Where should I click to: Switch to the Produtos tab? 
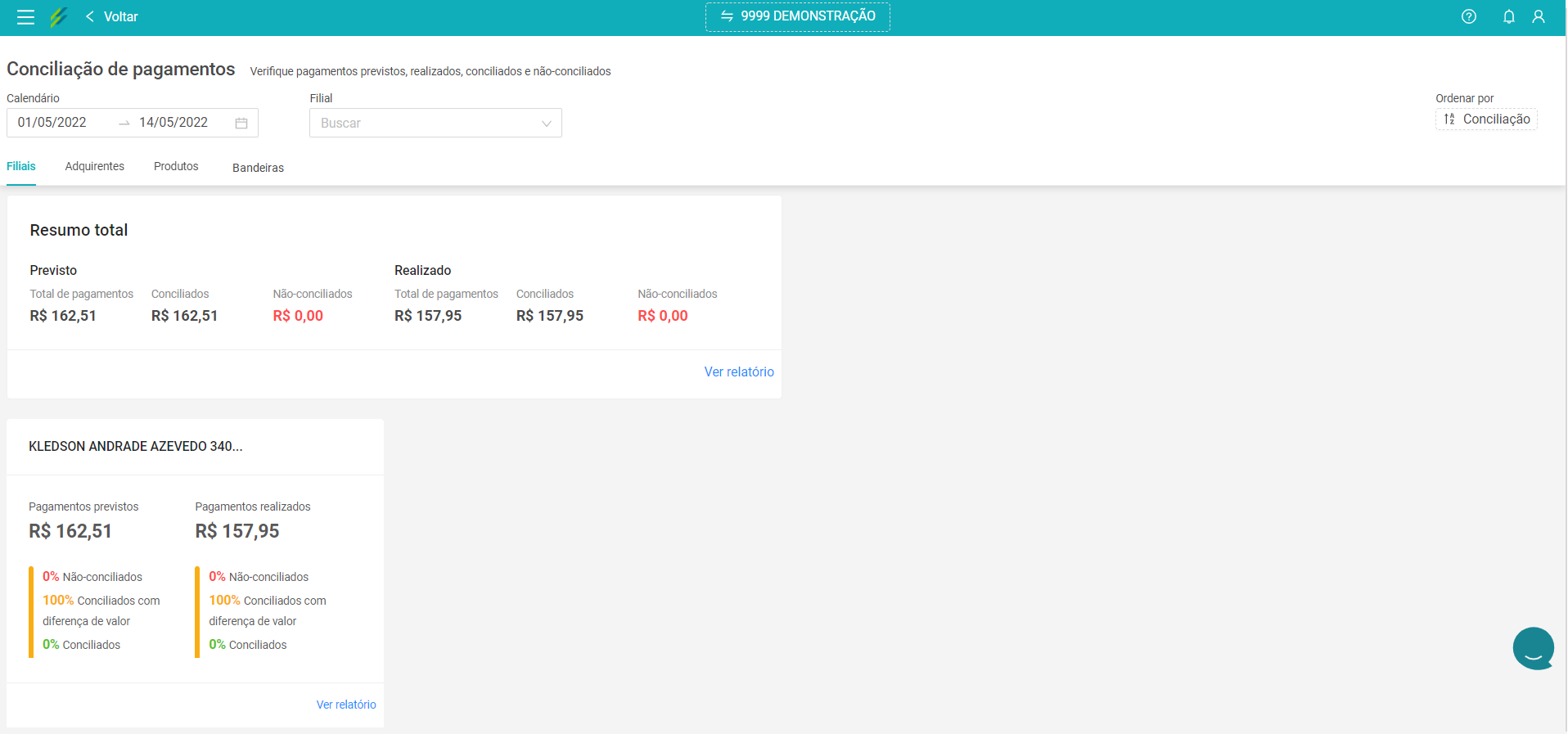pos(176,166)
